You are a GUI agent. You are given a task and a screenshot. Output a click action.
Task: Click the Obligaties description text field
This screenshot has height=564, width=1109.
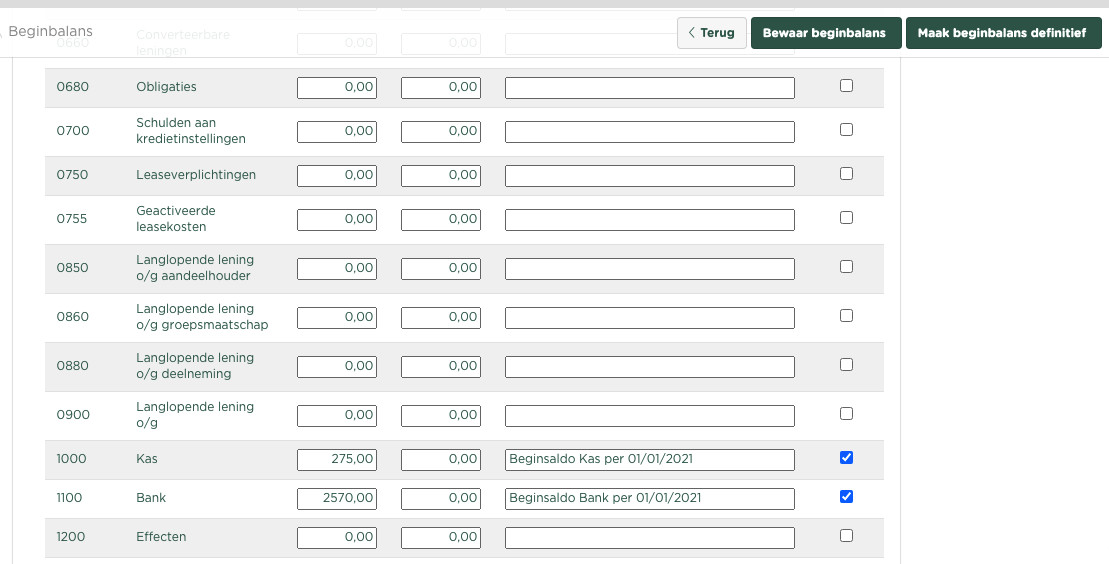tap(649, 88)
